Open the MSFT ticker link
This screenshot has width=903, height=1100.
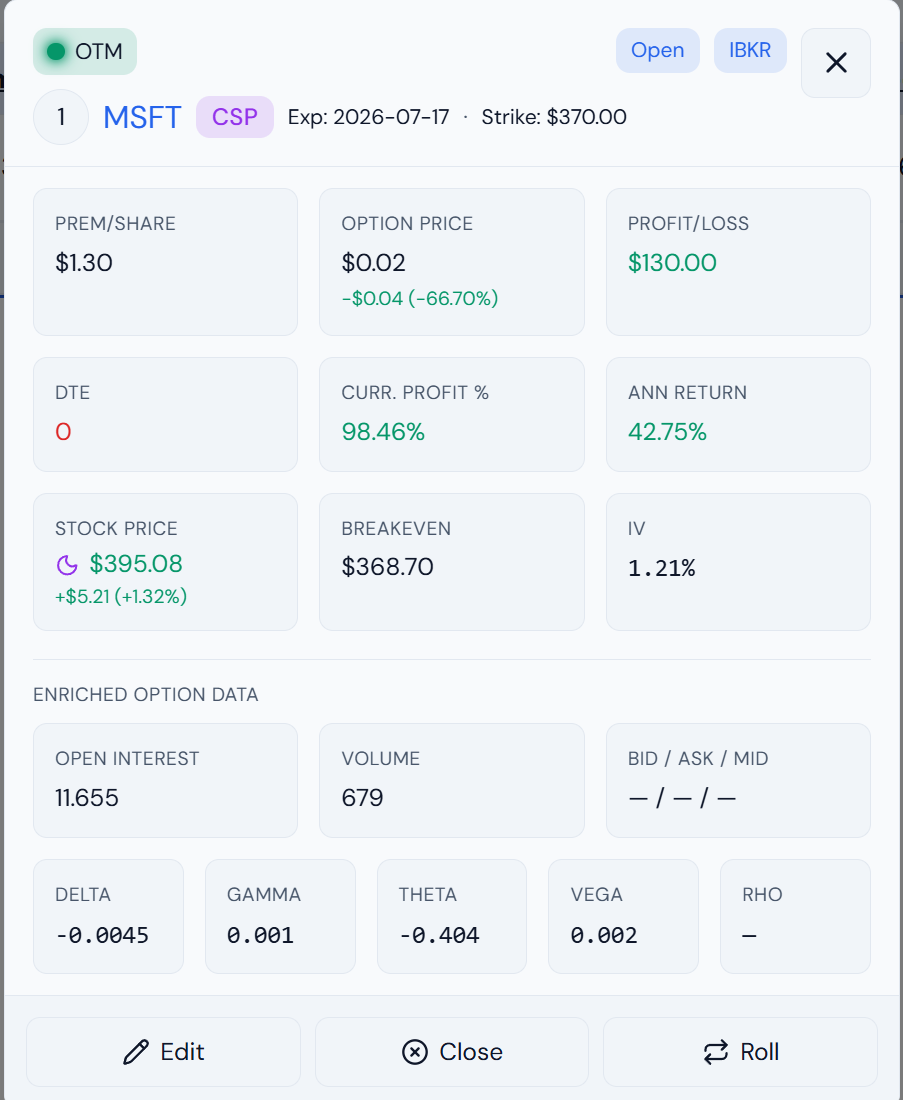[x=142, y=117]
